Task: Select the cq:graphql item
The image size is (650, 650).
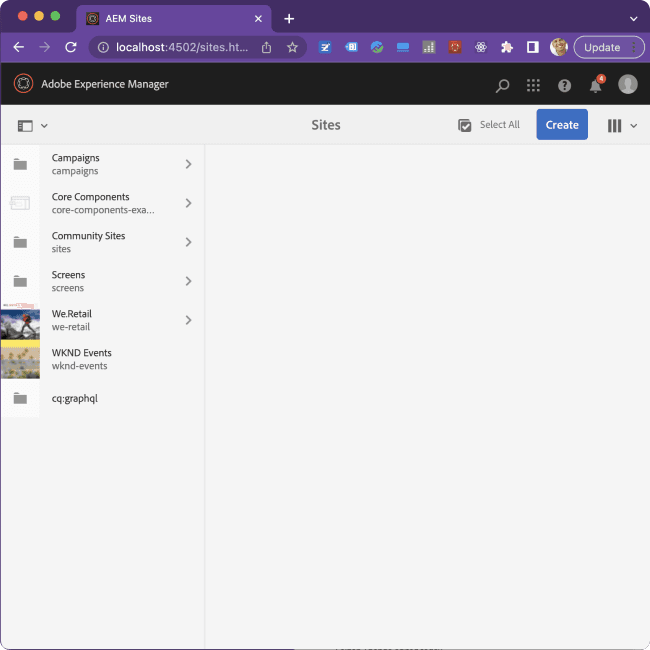Action: point(102,398)
